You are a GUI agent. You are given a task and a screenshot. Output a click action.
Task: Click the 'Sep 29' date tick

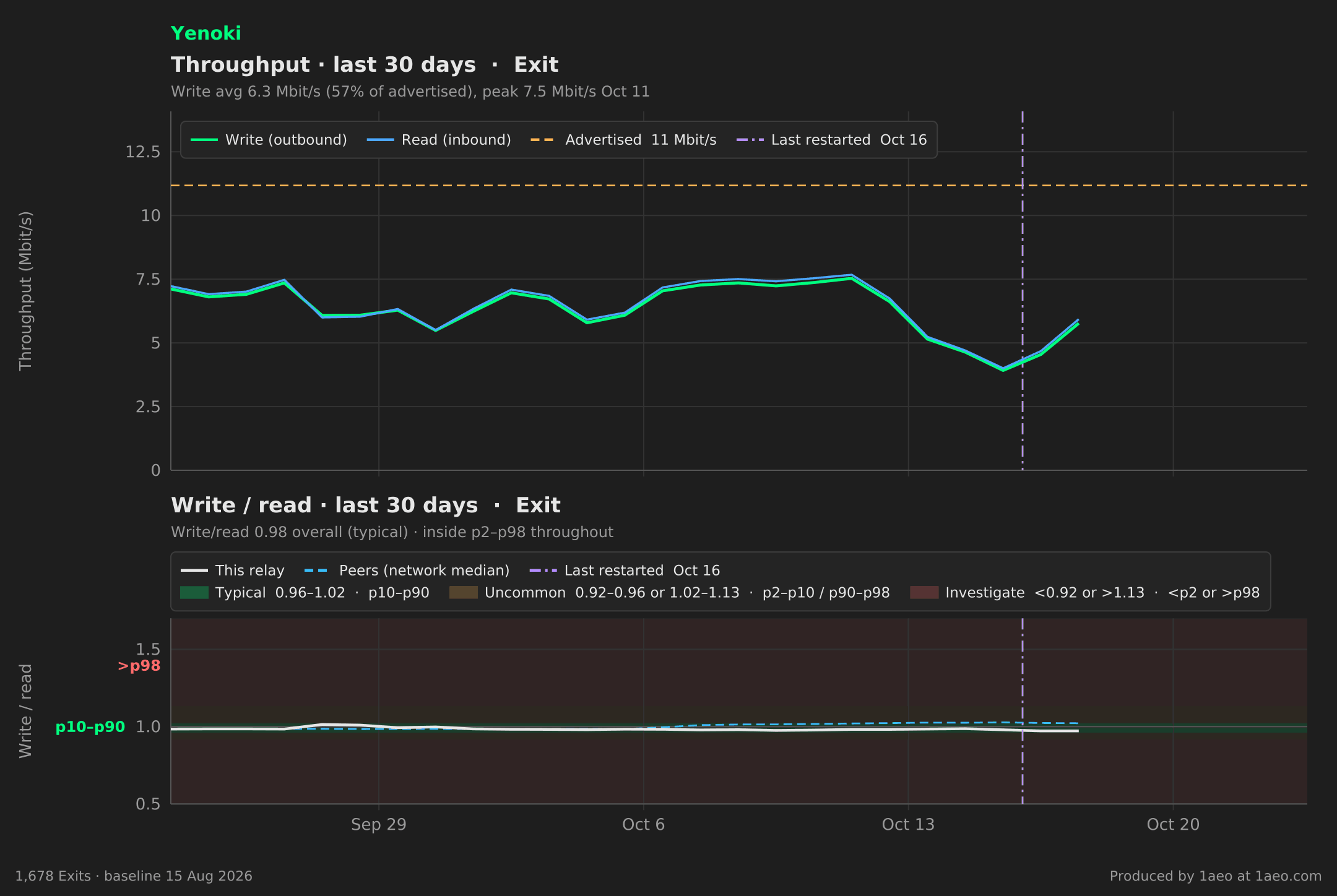(378, 825)
